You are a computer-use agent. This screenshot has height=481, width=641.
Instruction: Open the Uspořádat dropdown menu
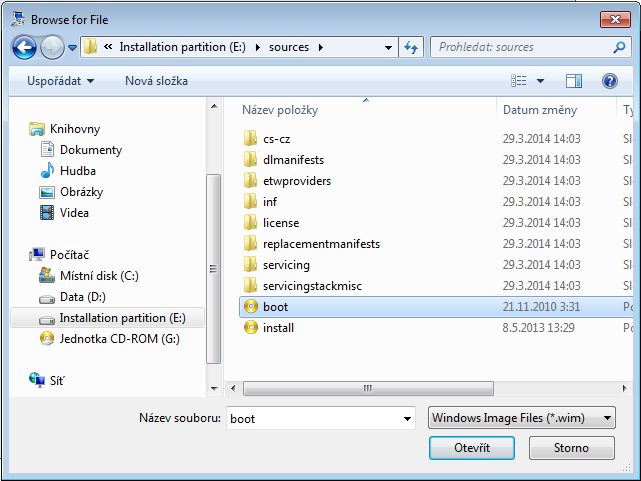(60, 81)
